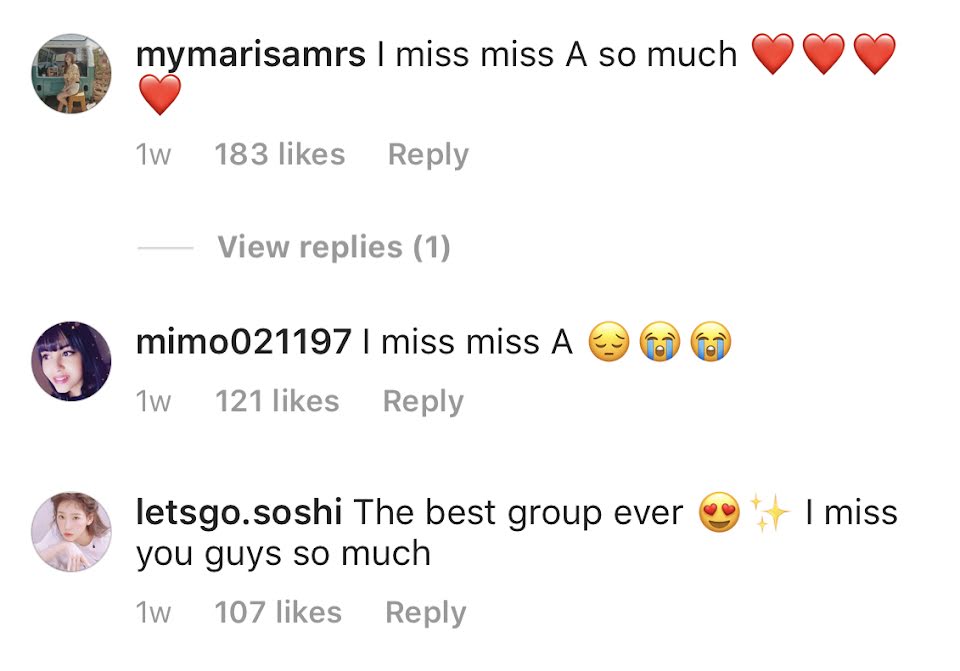Image resolution: width=960 pixels, height=671 pixels.
Task: Reply to letsgo.soshi comment
Action: tap(426, 613)
